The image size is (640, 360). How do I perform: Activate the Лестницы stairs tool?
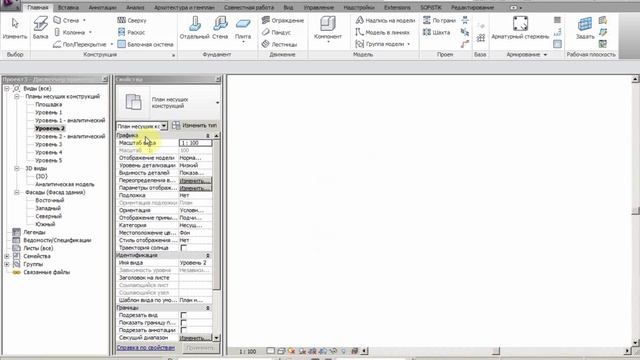coord(279,44)
